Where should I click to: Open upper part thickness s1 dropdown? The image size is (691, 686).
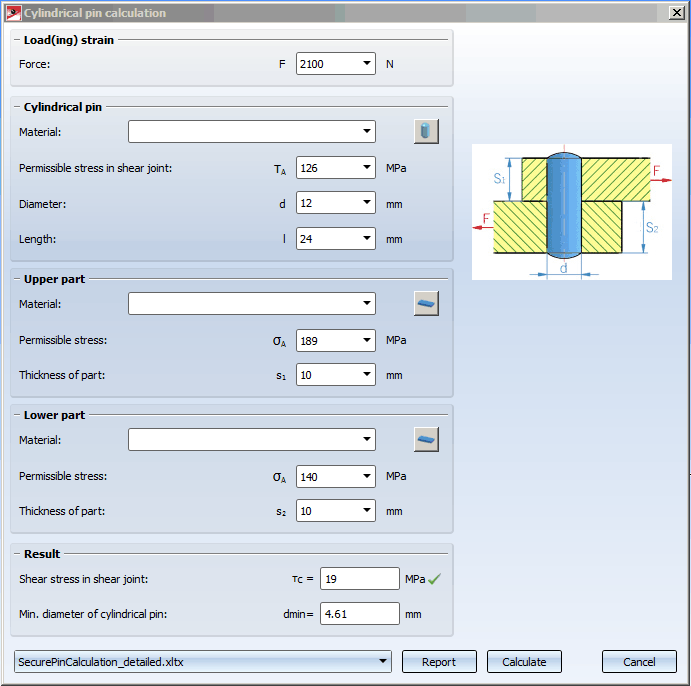point(366,375)
